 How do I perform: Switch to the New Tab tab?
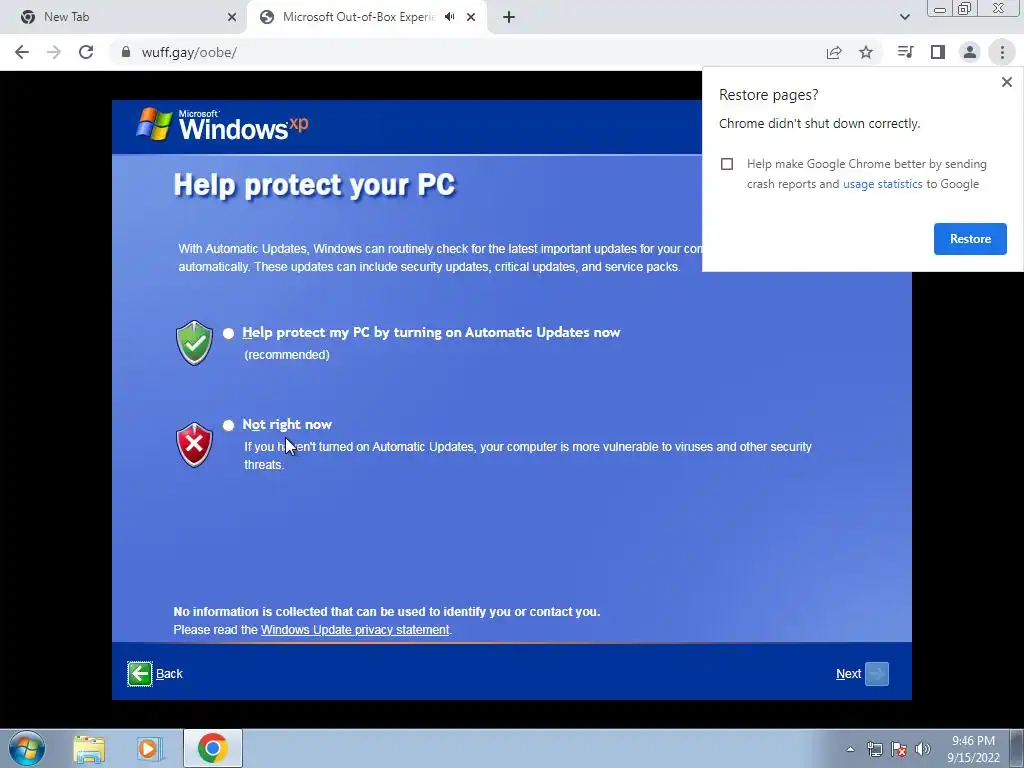coord(123,17)
